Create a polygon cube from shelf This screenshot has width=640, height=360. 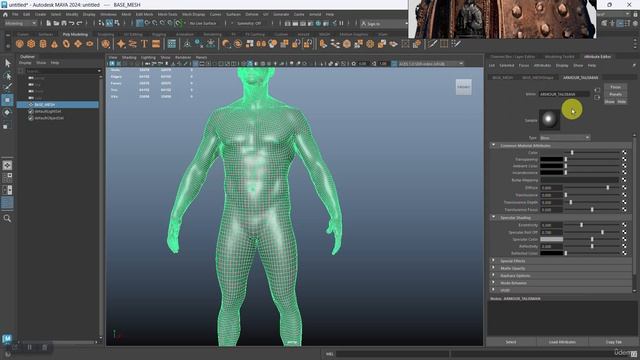click(31, 44)
